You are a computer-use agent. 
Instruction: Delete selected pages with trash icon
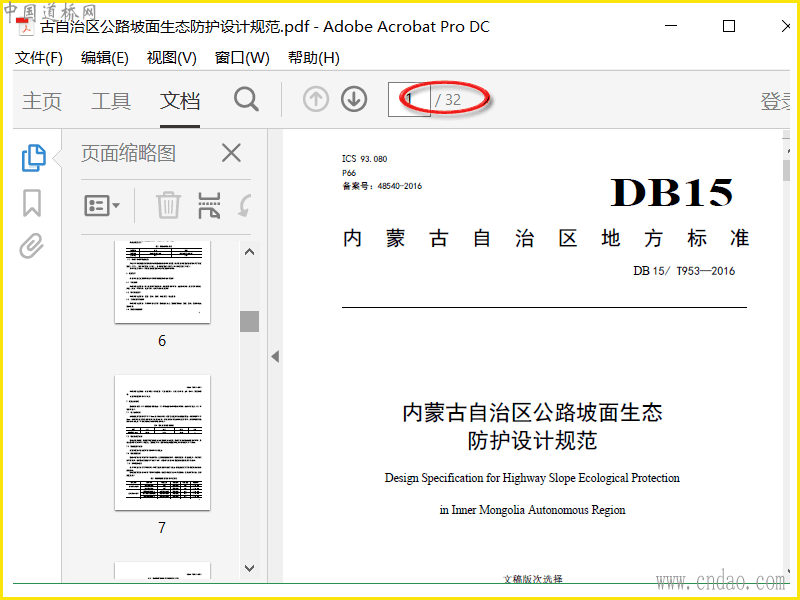click(x=168, y=206)
